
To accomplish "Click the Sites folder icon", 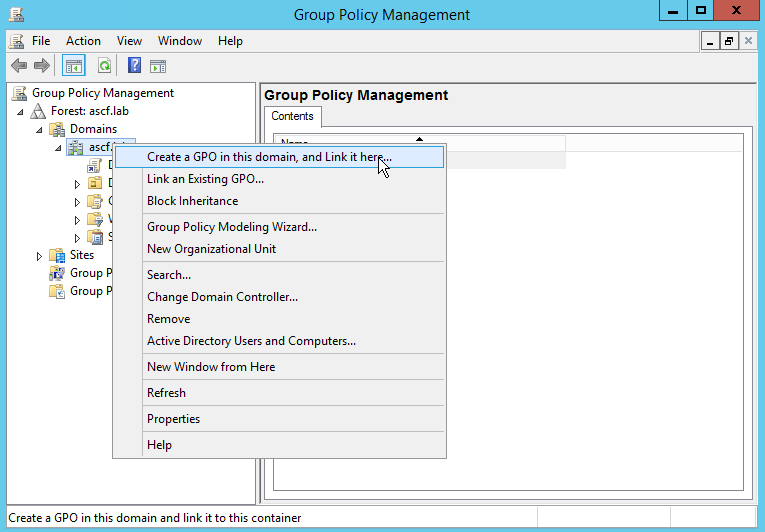I will click(57, 255).
